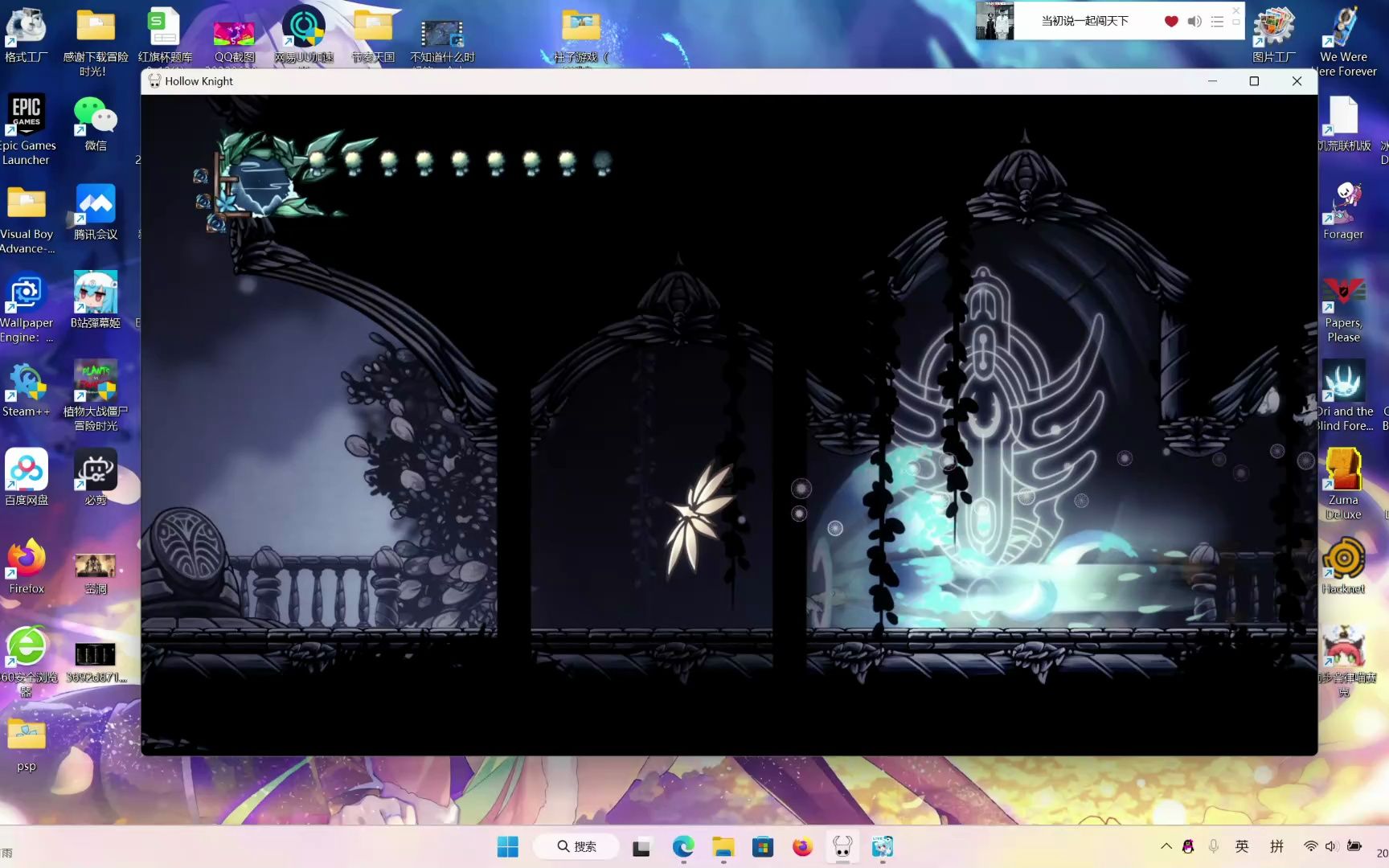Open File Explorer from taskbar
The image size is (1389, 868).
[723, 846]
